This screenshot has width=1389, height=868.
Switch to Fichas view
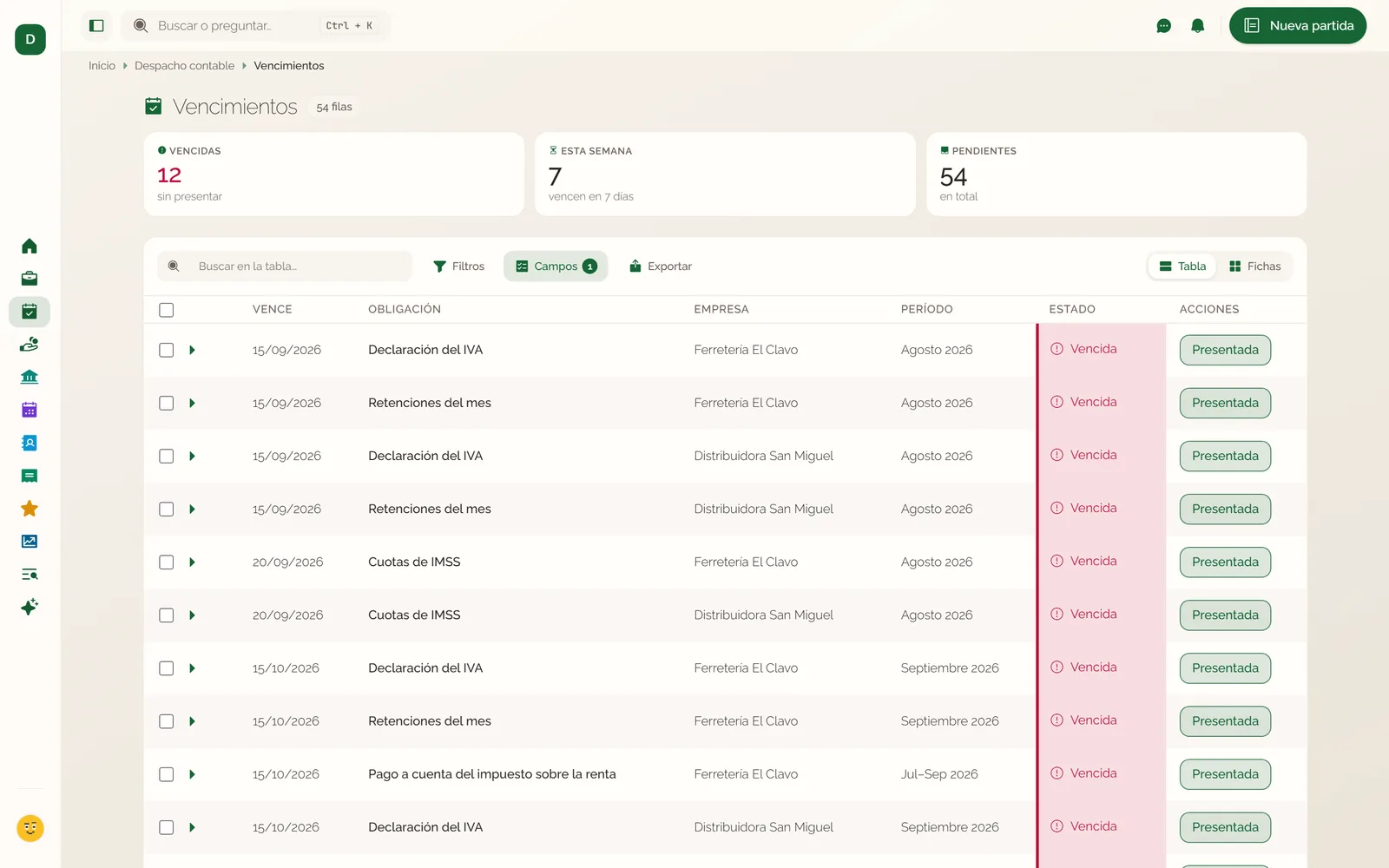pyautogui.click(x=1254, y=266)
